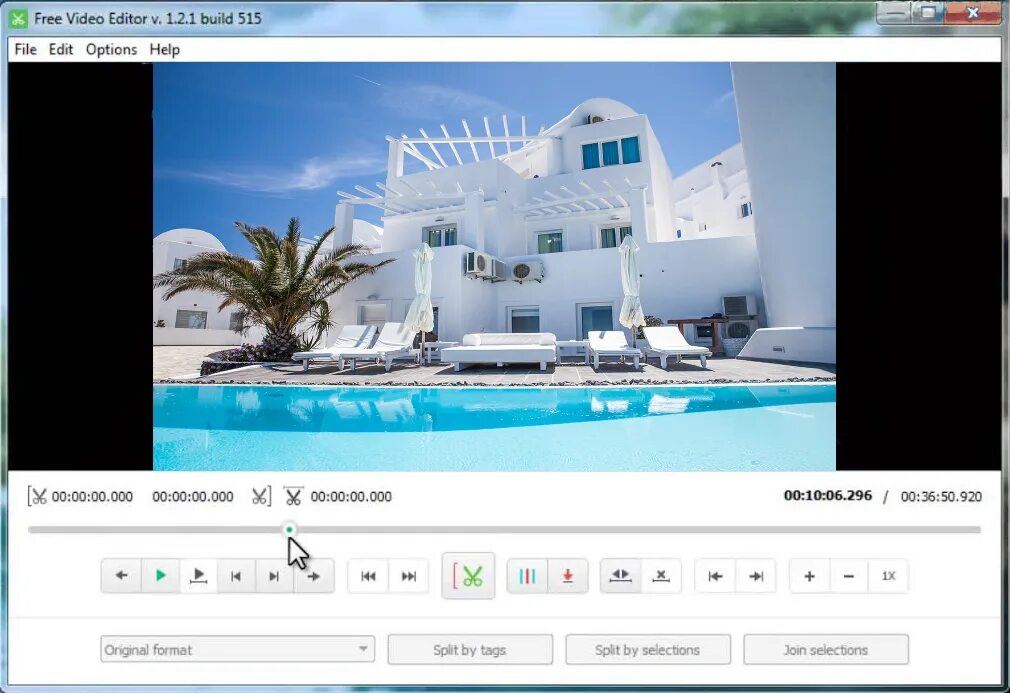Viewport: 1010px width, 693px height.
Task: Open the Help menu
Action: 164,50
